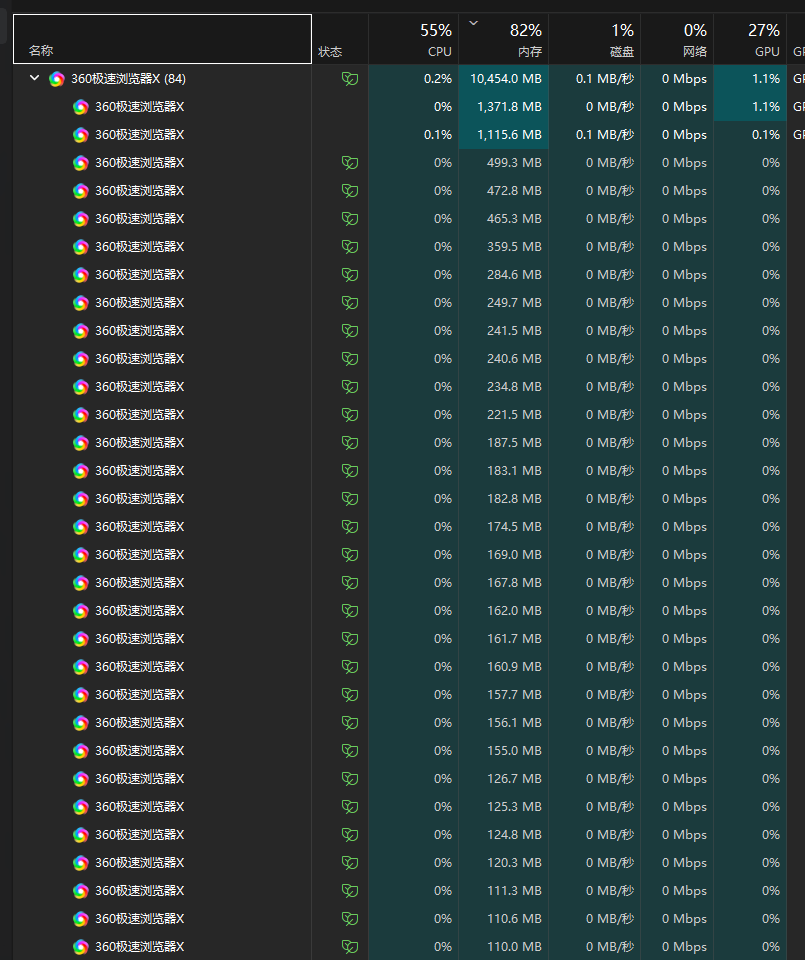Viewport: 805px width, 960px height.
Task: Sort by the 82% 内存 column header
Action: [503, 39]
